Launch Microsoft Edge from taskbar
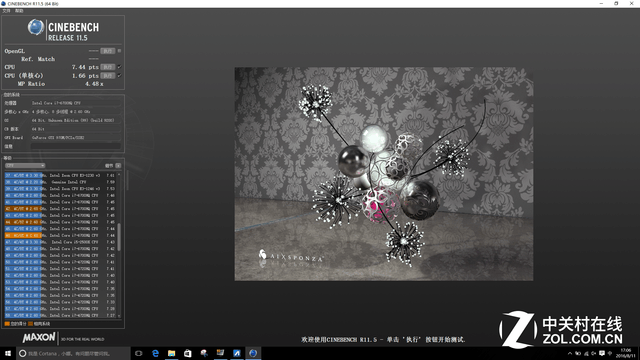Image resolution: width=640 pixels, height=360 pixels. click(155, 353)
